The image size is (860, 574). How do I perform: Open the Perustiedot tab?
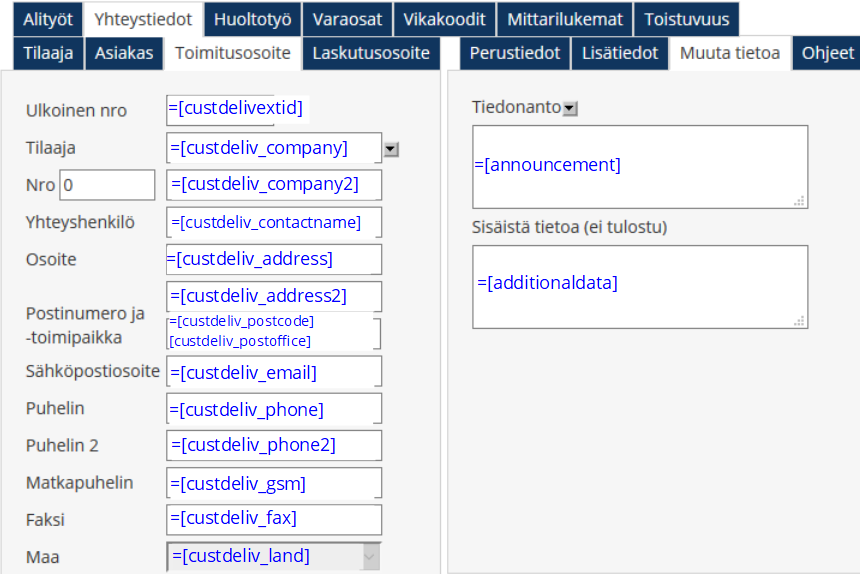click(515, 53)
